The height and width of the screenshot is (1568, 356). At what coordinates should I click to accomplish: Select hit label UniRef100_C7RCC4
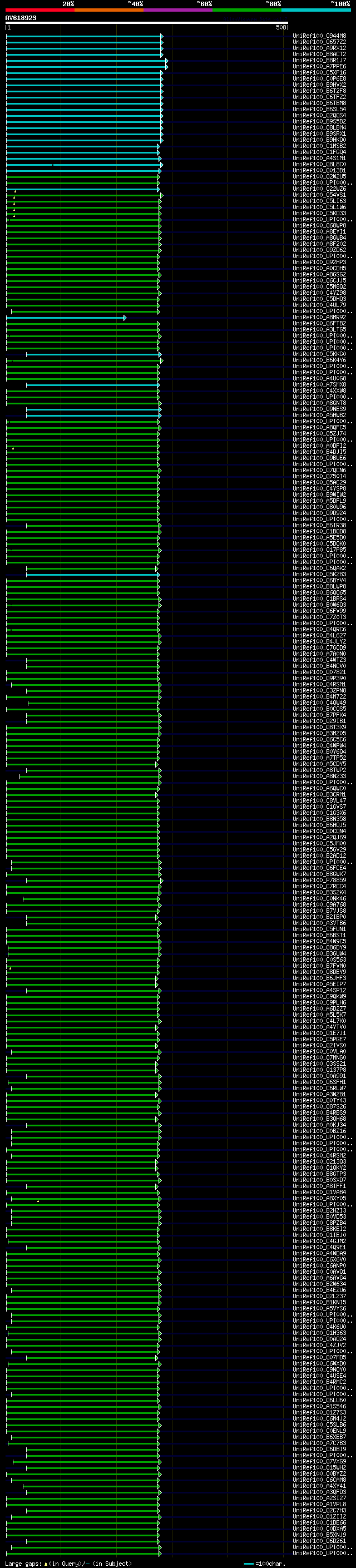tap(319, 886)
